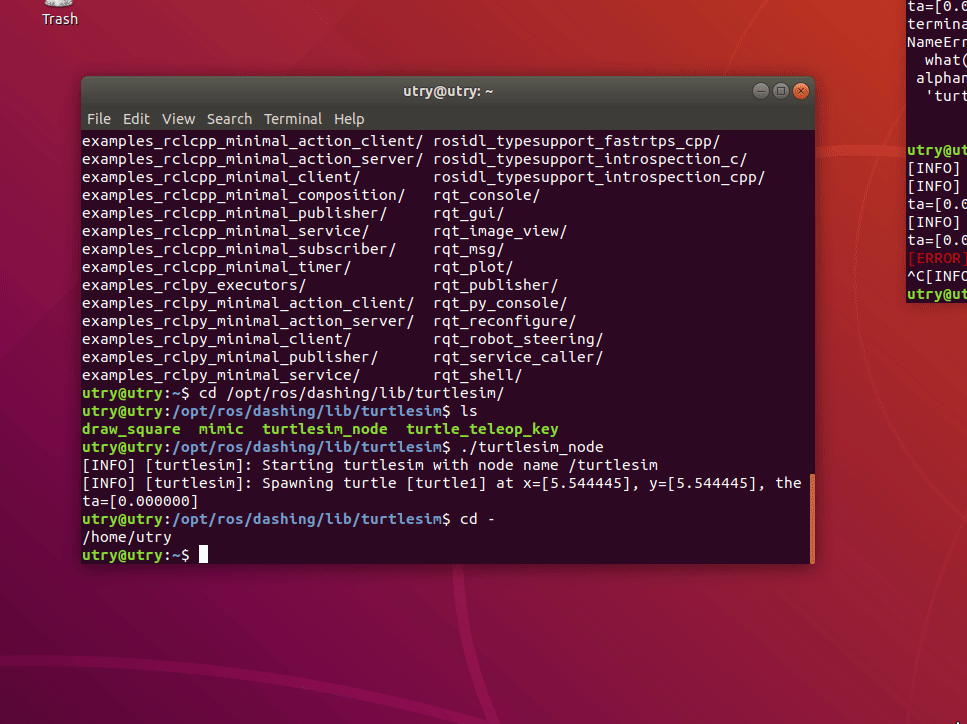
Task: Click the 'cd /opt/ros/dashing/lib/turtlesim/' command
Action: (x=352, y=393)
